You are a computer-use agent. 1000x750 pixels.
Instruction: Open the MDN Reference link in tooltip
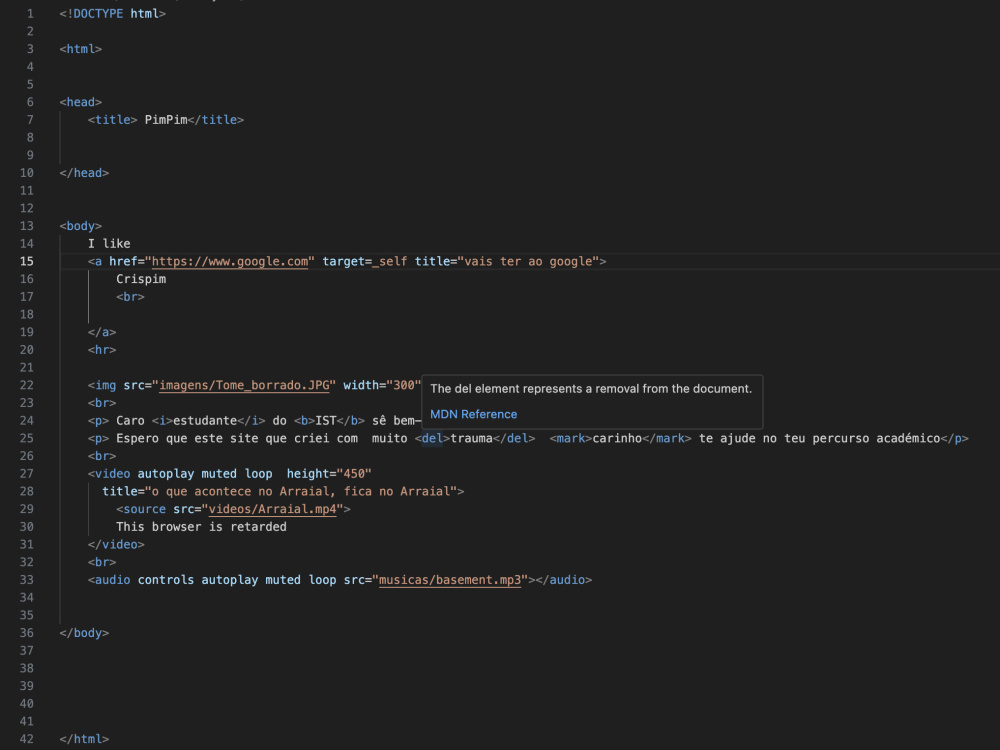pos(473,414)
